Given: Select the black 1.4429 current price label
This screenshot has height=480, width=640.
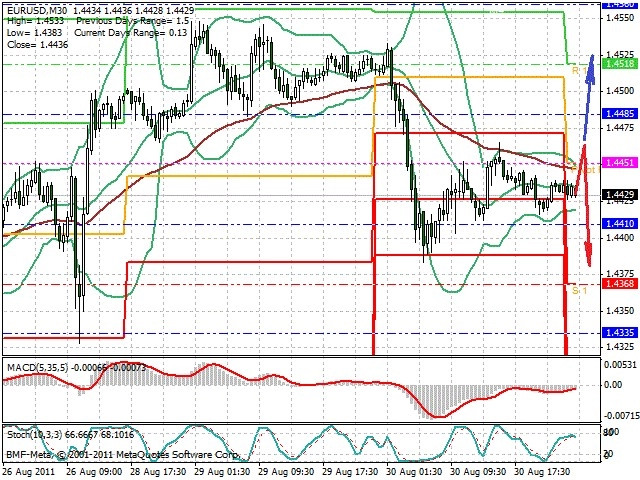Looking at the screenshot, I should pos(620,195).
